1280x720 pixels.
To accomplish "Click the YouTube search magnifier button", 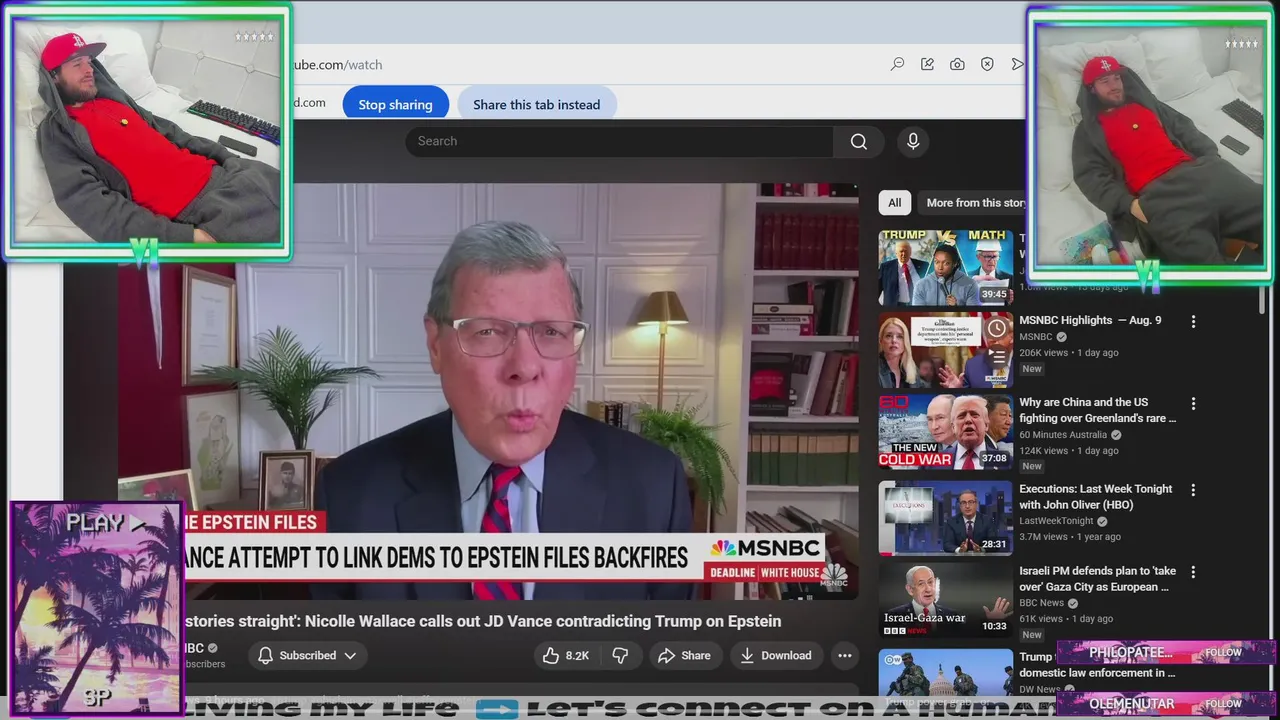I will pyautogui.click(x=858, y=141).
